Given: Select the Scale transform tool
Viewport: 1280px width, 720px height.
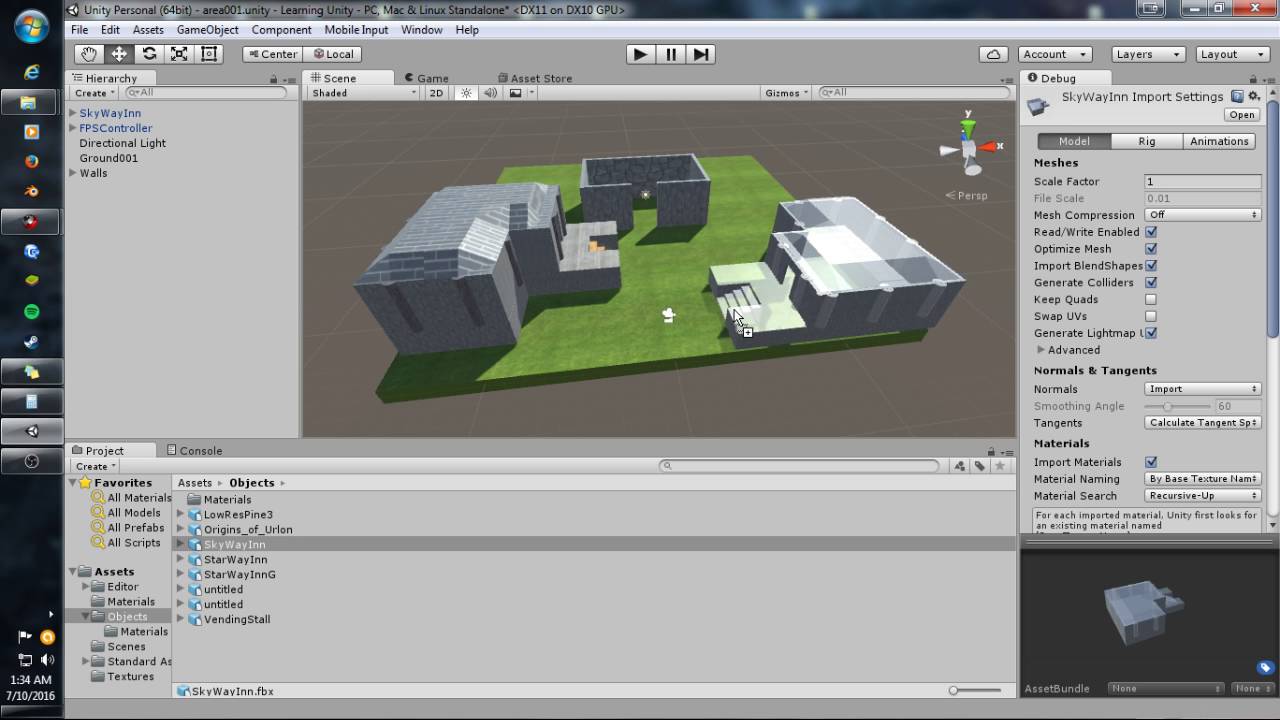Looking at the screenshot, I should (179, 54).
